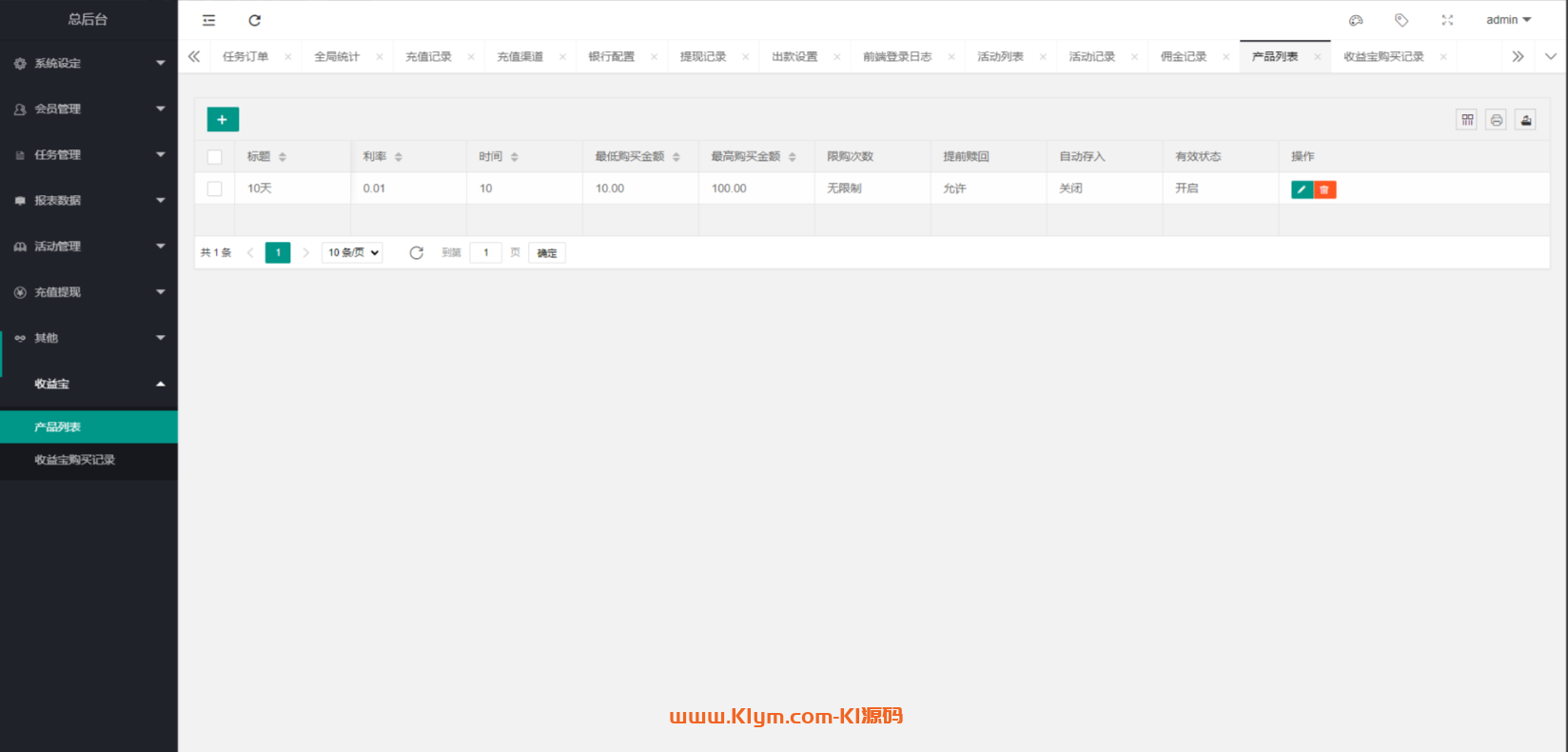Collapse the 其他 sidebar menu
Image resolution: width=1568 pixels, height=752 pixels.
[88, 338]
